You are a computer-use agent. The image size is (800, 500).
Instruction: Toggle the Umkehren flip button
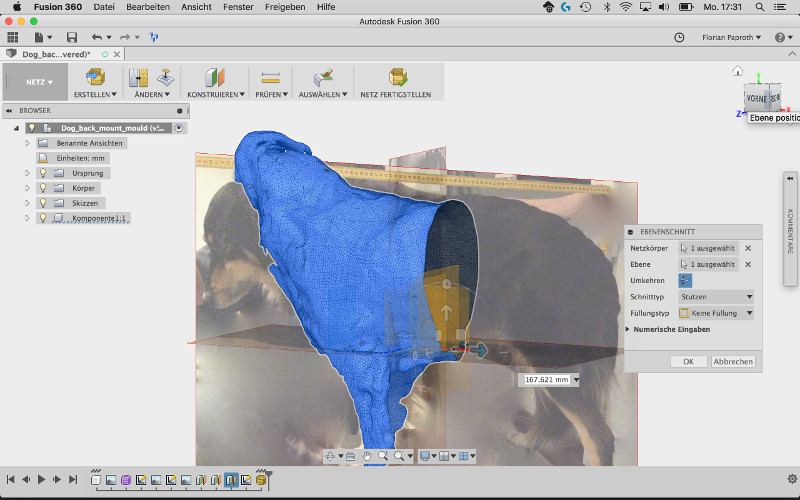pos(685,280)
